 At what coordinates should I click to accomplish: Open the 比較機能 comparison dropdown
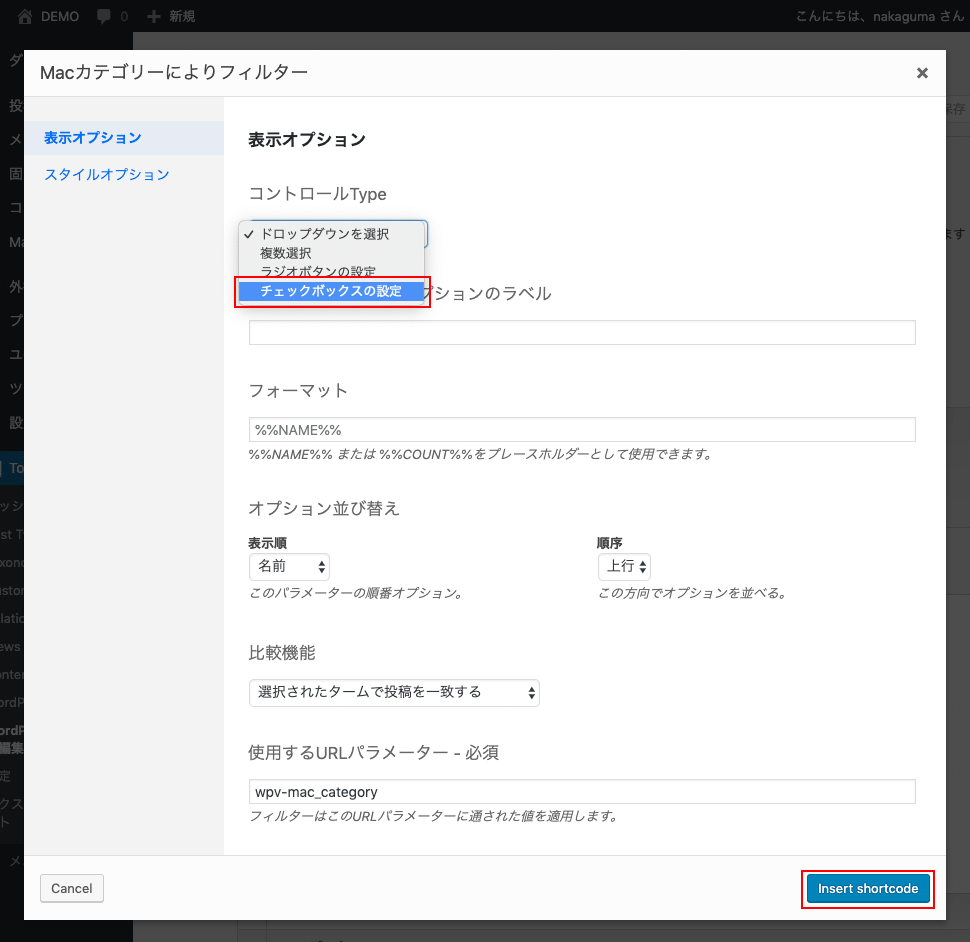(394, 693)
